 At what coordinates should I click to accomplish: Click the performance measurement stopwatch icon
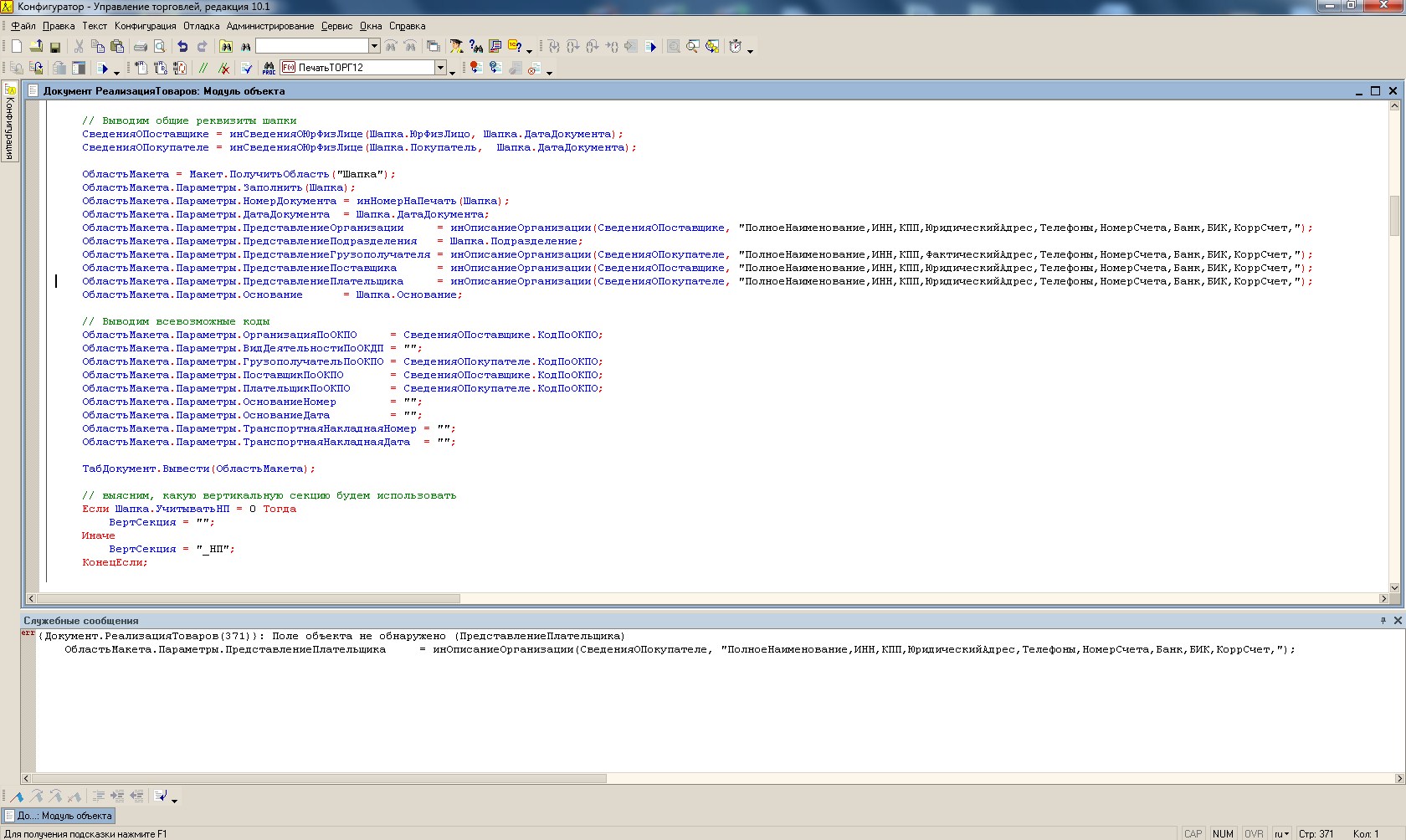[735, 47]
